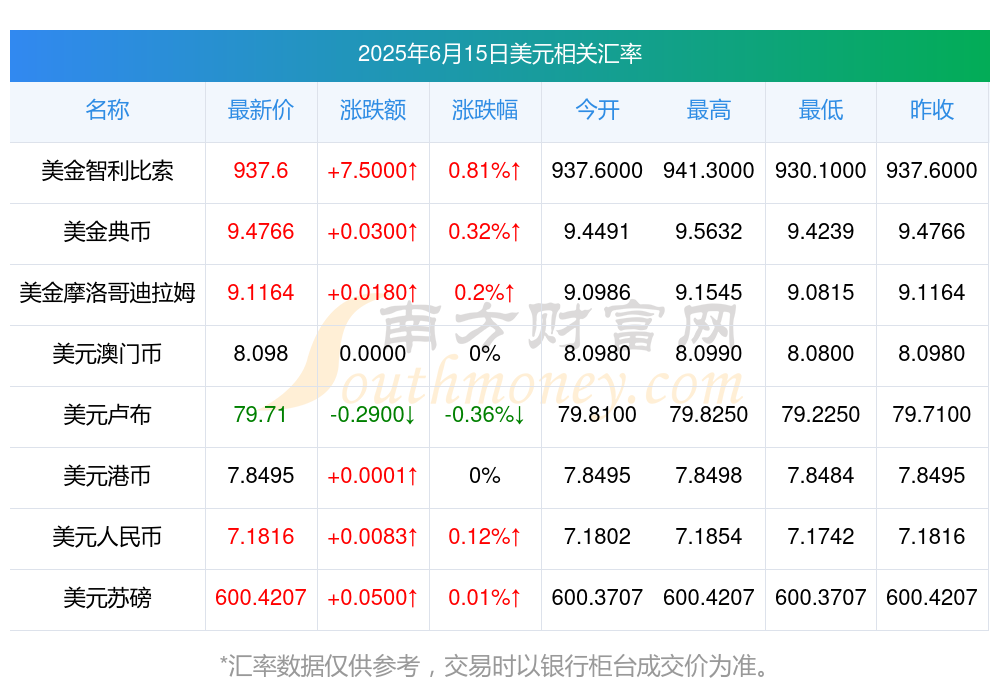Click the 名称 column header
1000x698 pixels.
[x=107, y=110]
